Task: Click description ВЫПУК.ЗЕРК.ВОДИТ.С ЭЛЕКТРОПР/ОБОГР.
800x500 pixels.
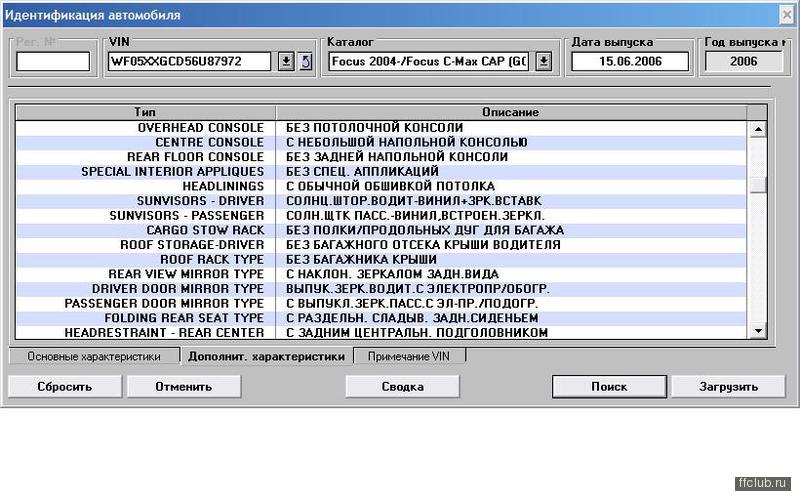Action: tap(418, 289)
